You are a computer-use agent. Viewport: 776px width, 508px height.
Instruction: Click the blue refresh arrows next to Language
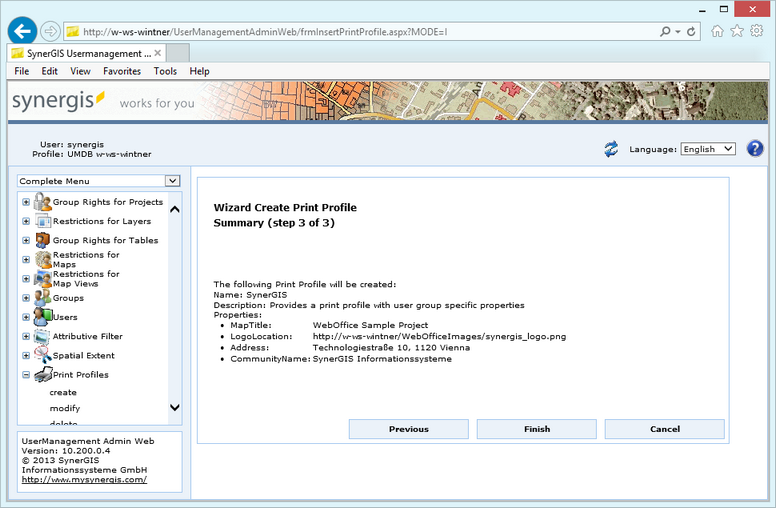pos(611,149)
